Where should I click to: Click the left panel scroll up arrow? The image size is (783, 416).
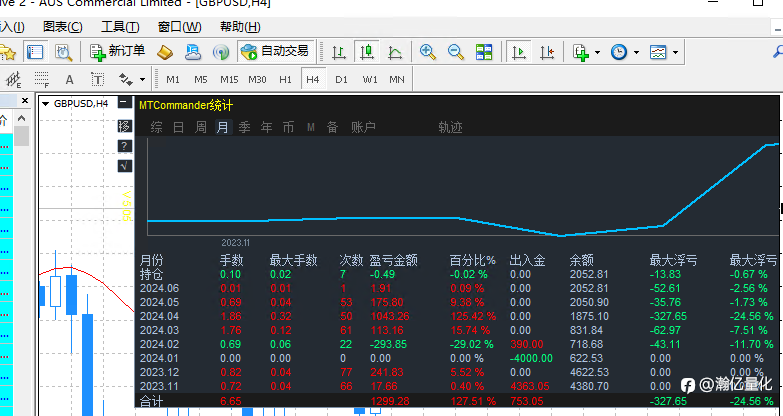(21, 119)
